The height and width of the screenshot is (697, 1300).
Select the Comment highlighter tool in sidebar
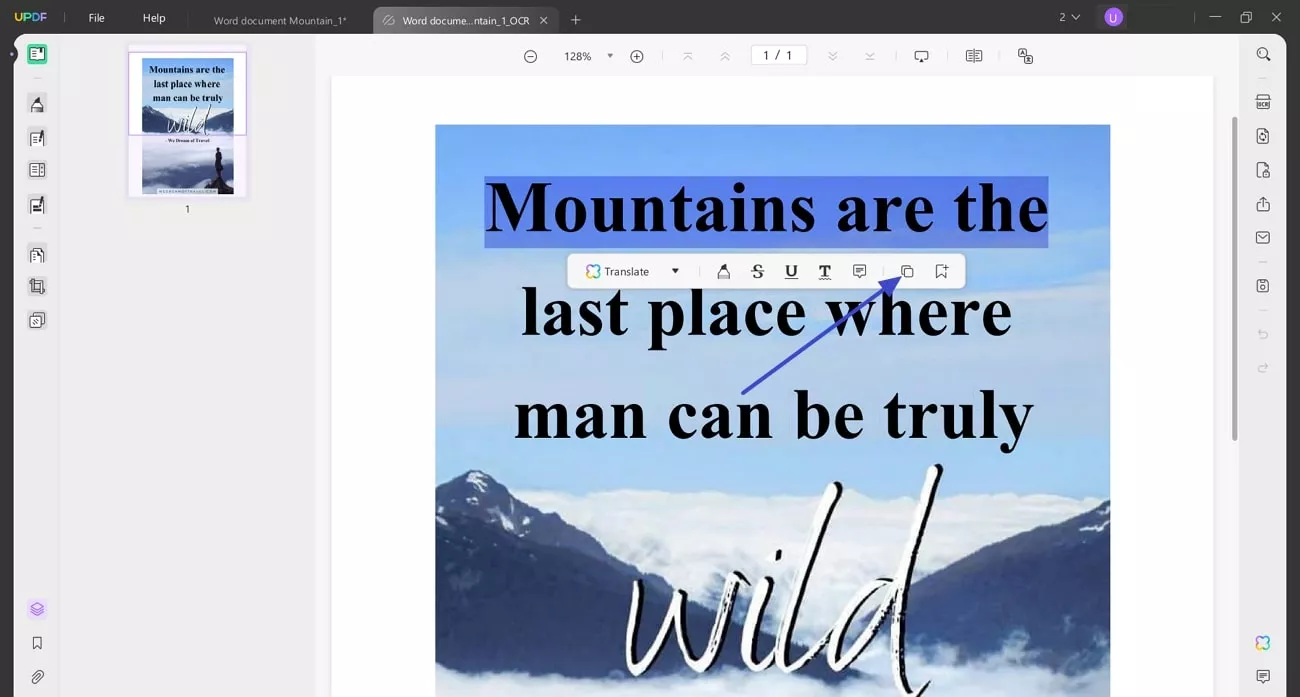click(x=37, y=104)
